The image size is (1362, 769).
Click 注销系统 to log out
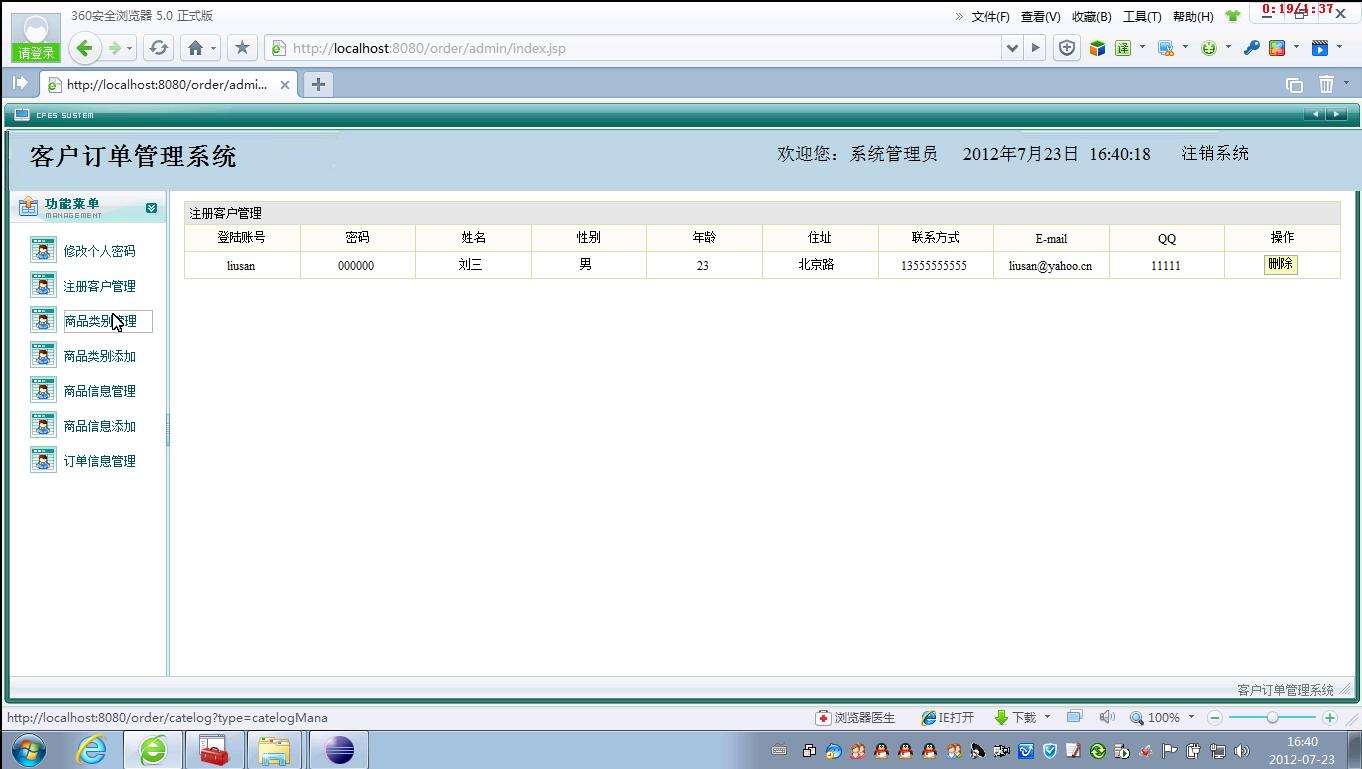pos(1215,153)
